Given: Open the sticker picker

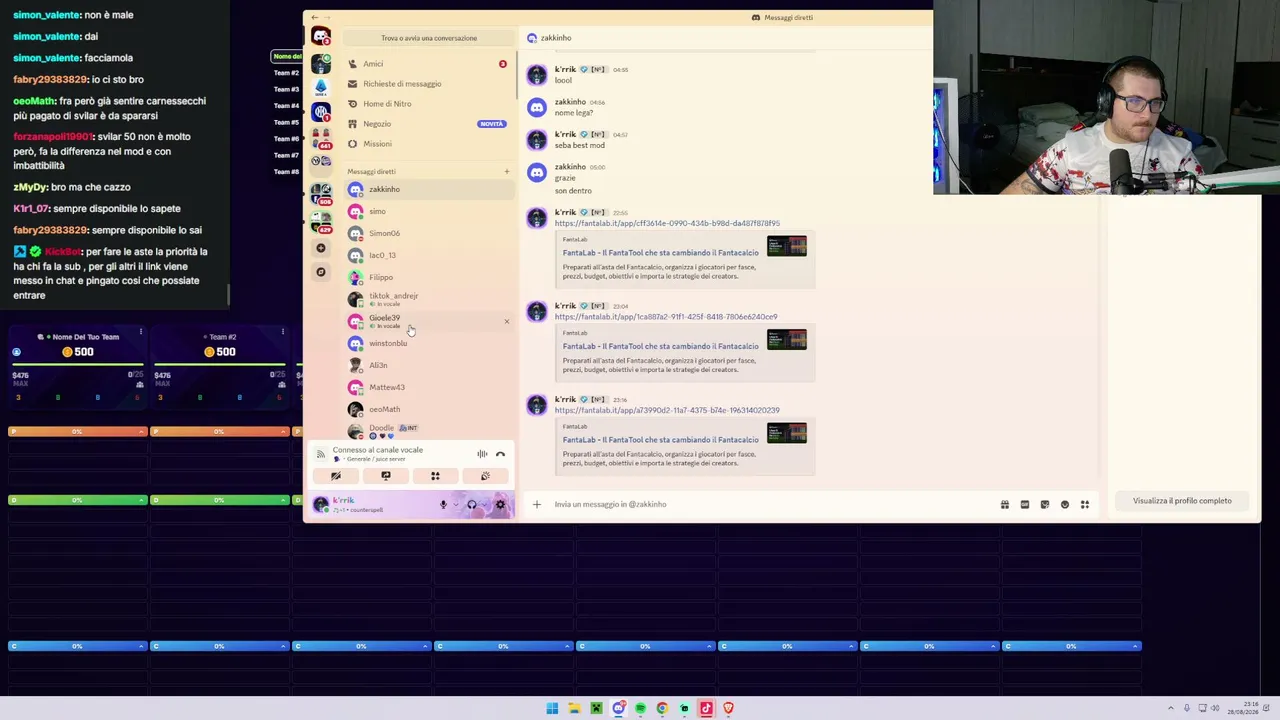Looking at the screenshot, I should (x=1045, y=504).
